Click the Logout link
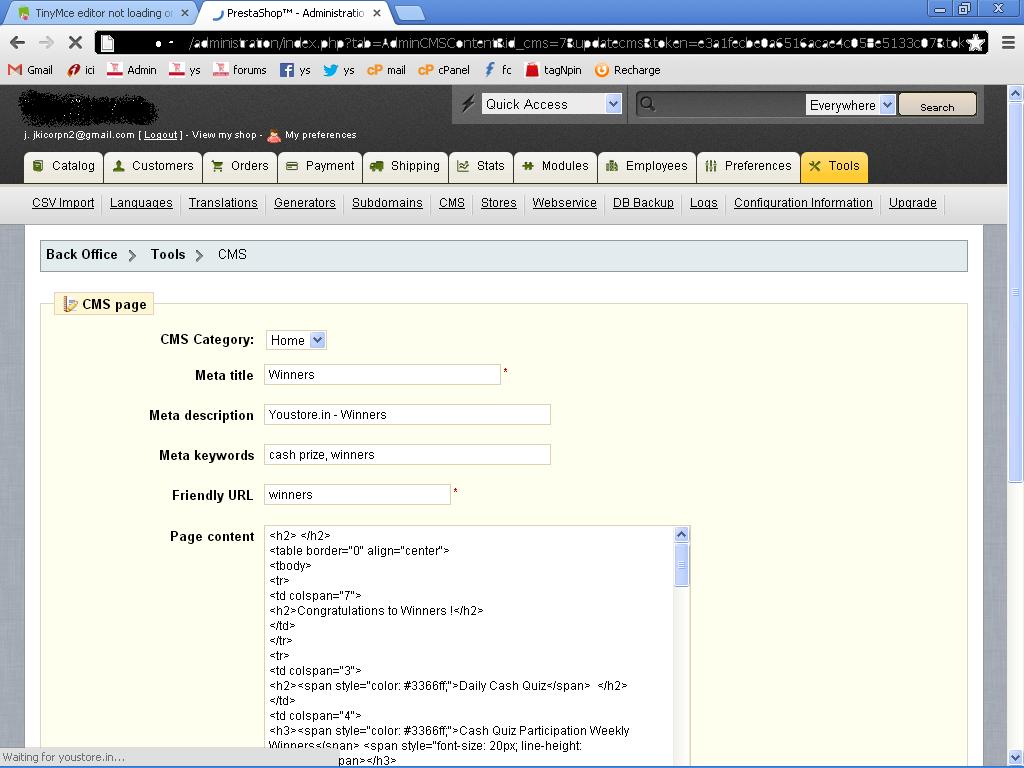Screen dimensions: 1024x768 [160, 135]
